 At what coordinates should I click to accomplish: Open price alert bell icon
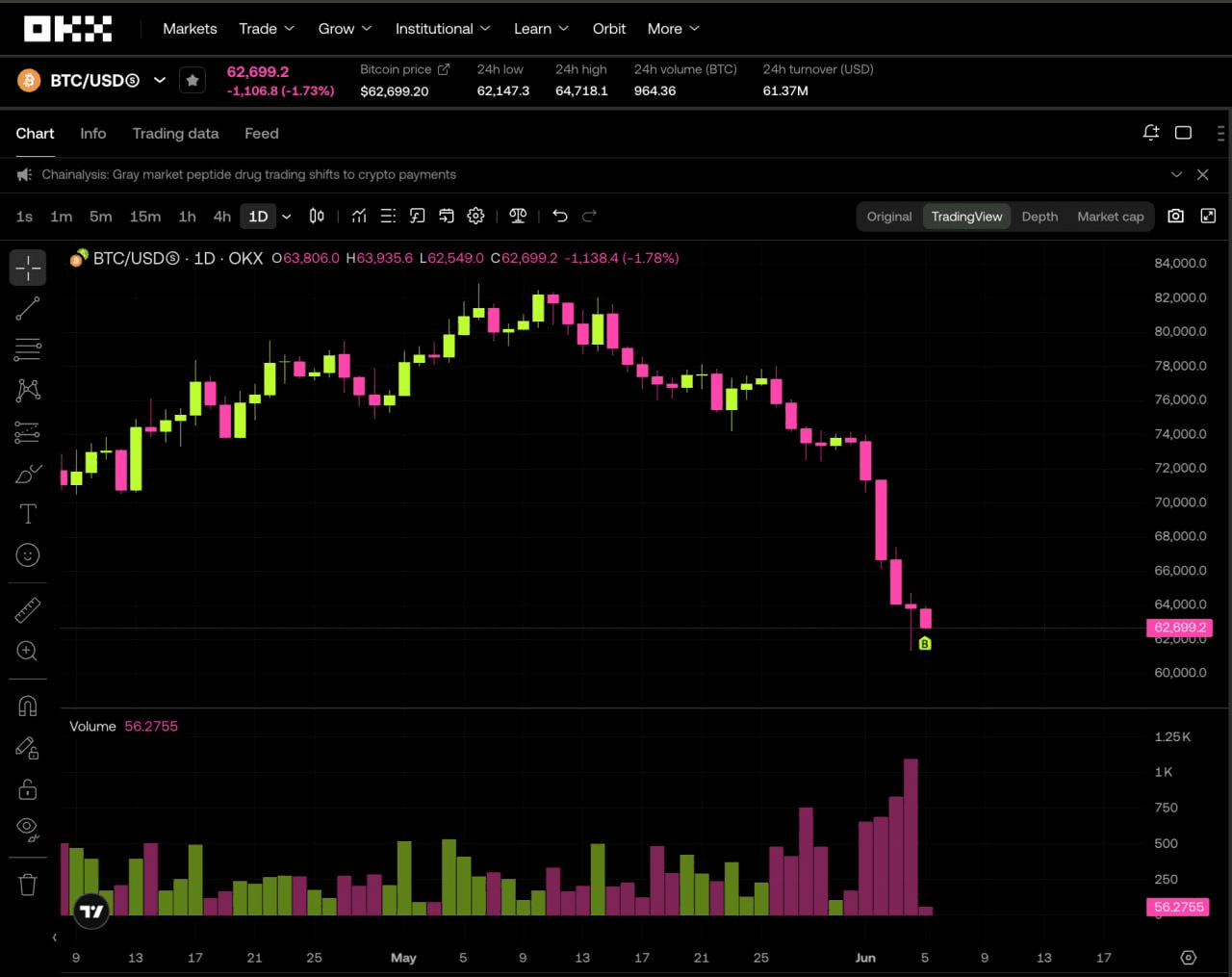pyautogui.click(x=1151, y=133)
